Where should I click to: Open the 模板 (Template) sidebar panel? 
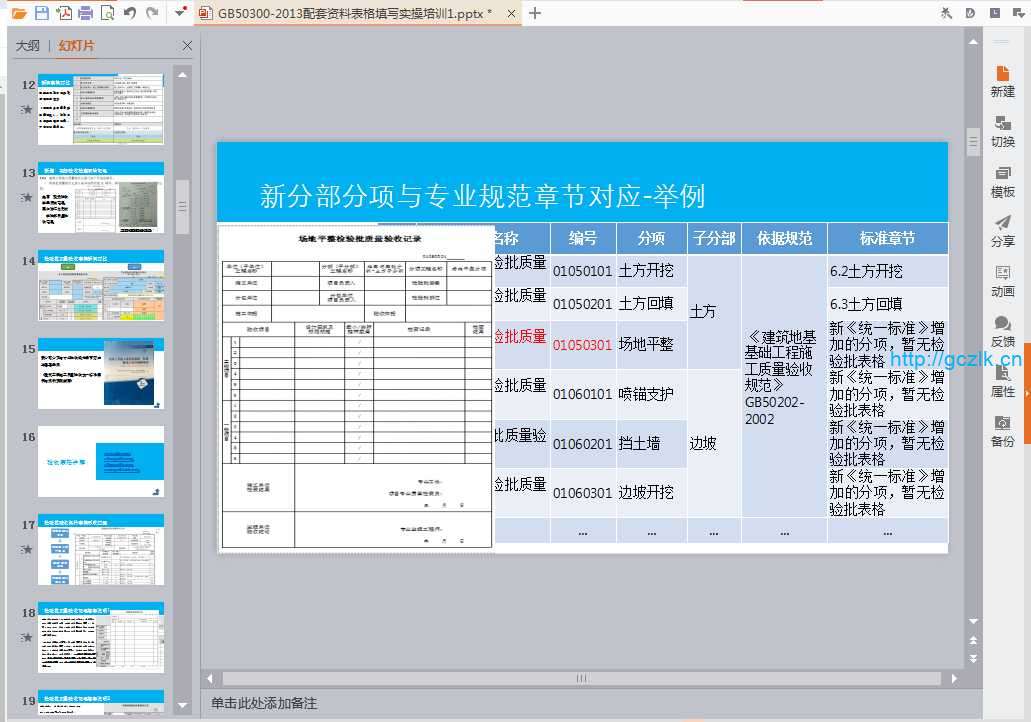pos(1002,181)
